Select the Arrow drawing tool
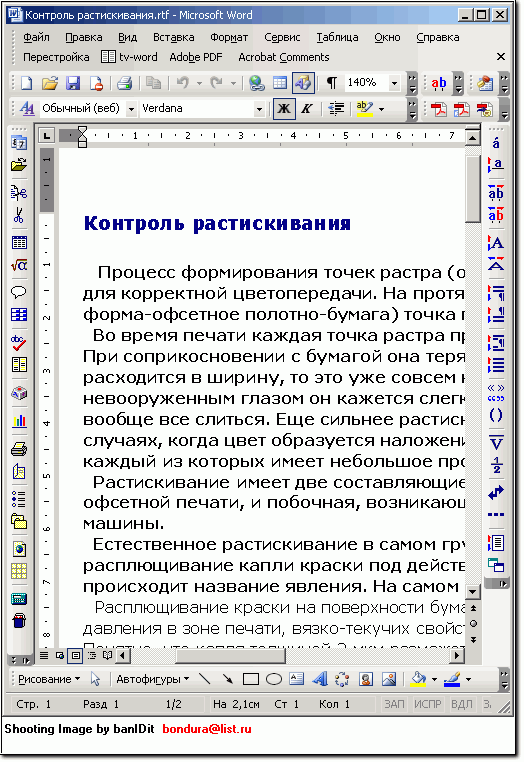This screenshot has width=524, height=762. 227,680
